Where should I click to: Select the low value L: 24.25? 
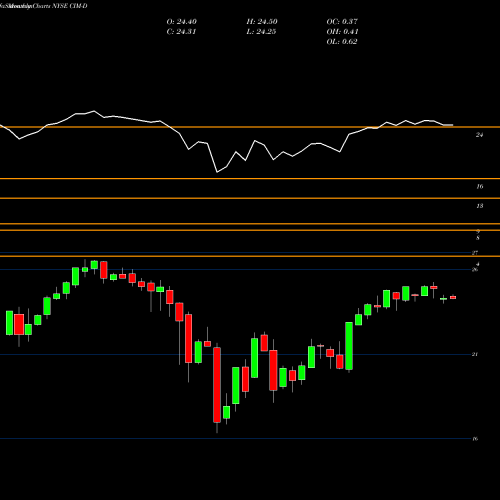point(261,32)
